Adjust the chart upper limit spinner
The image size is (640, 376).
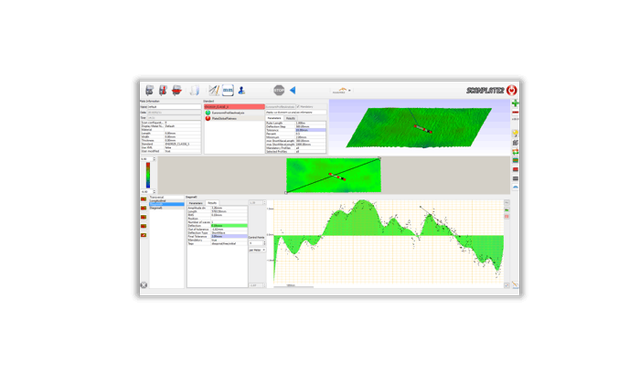click(257, 203)
